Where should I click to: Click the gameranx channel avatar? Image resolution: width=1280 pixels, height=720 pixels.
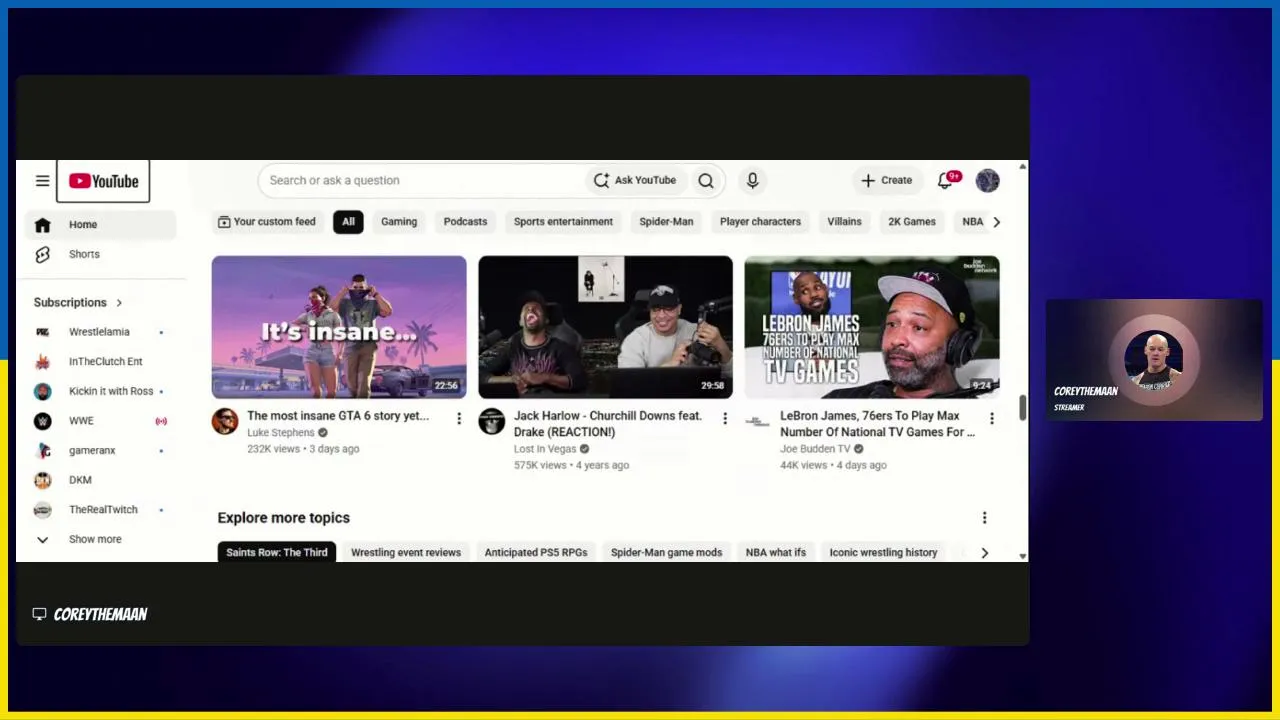(43, 451)
